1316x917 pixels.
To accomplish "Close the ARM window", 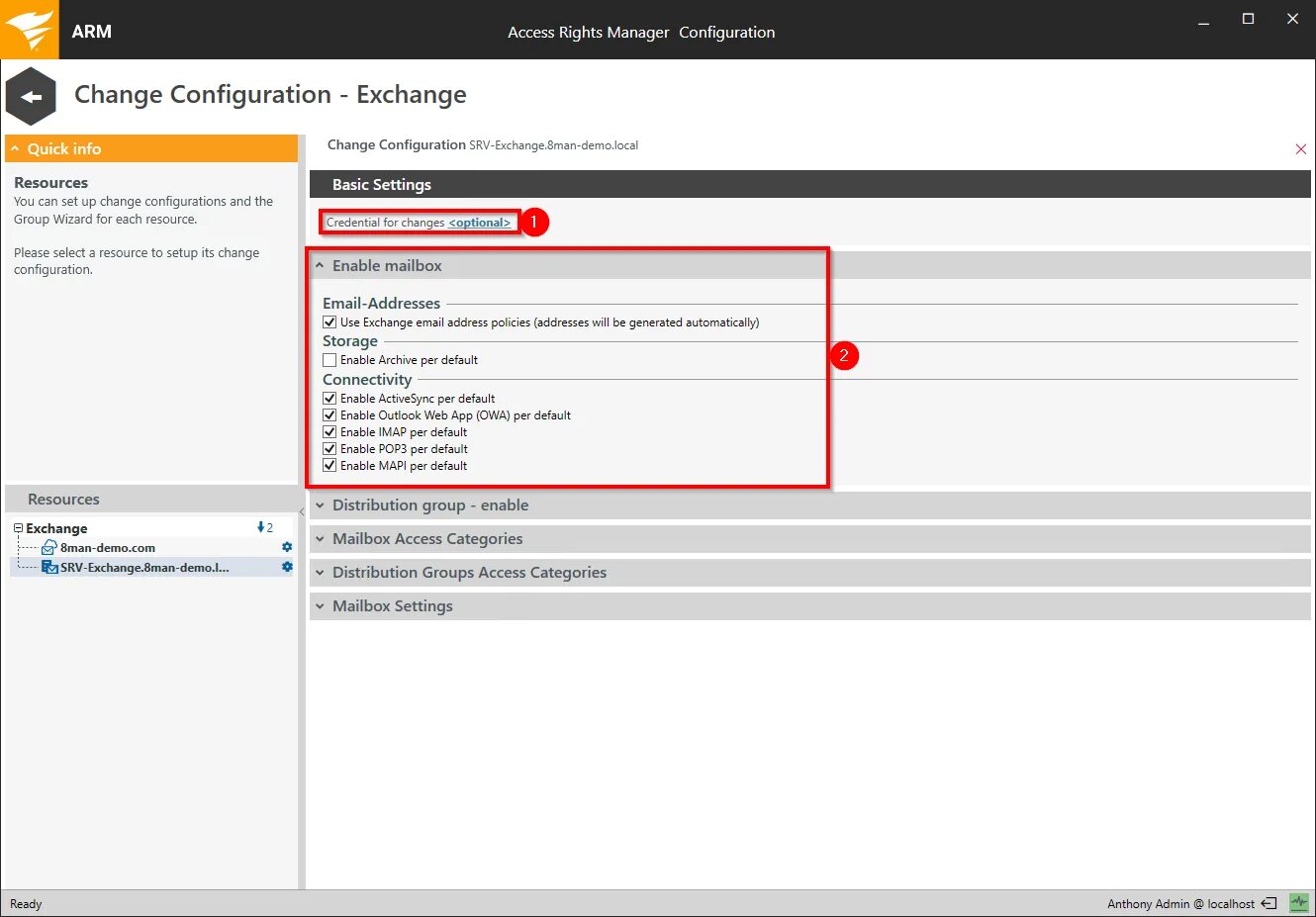I will point(1292,19).
